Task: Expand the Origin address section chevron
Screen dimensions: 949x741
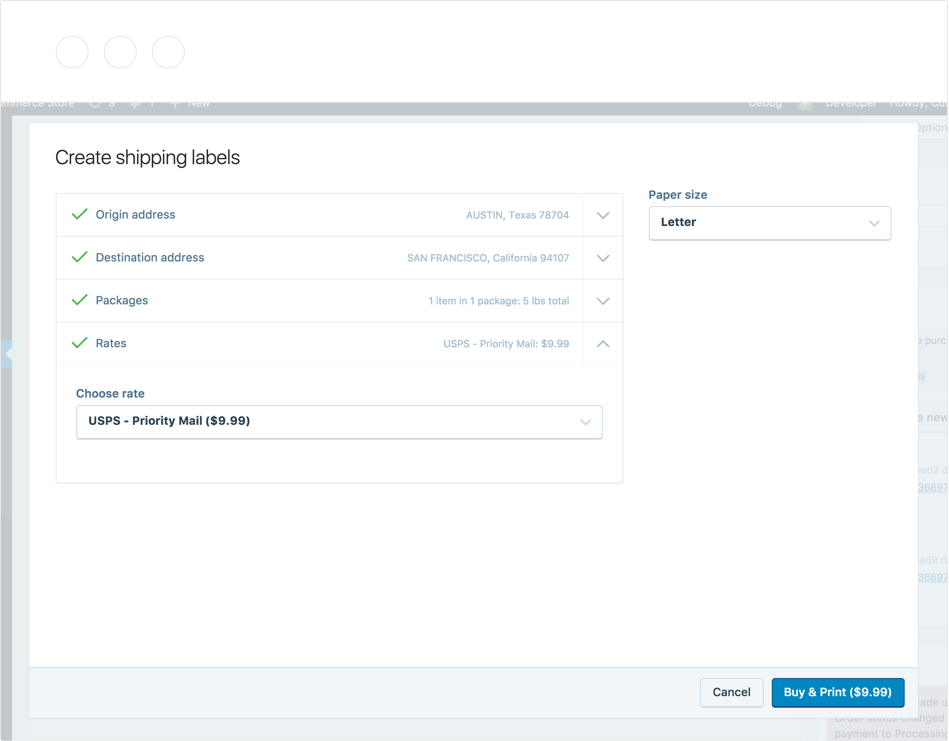Action: tap(603, 216)
